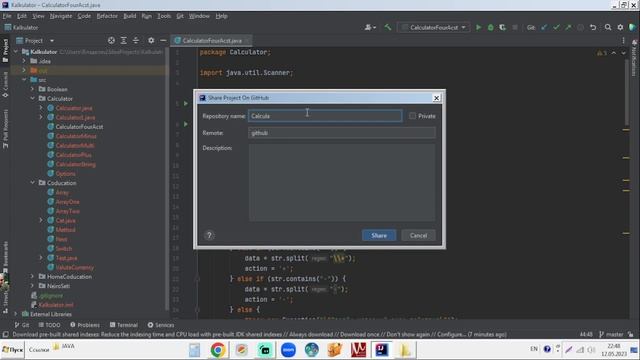Viewport: 640px width, 360px height.
Task: Open the Problems tool window tab
Action: click(84, 325)
